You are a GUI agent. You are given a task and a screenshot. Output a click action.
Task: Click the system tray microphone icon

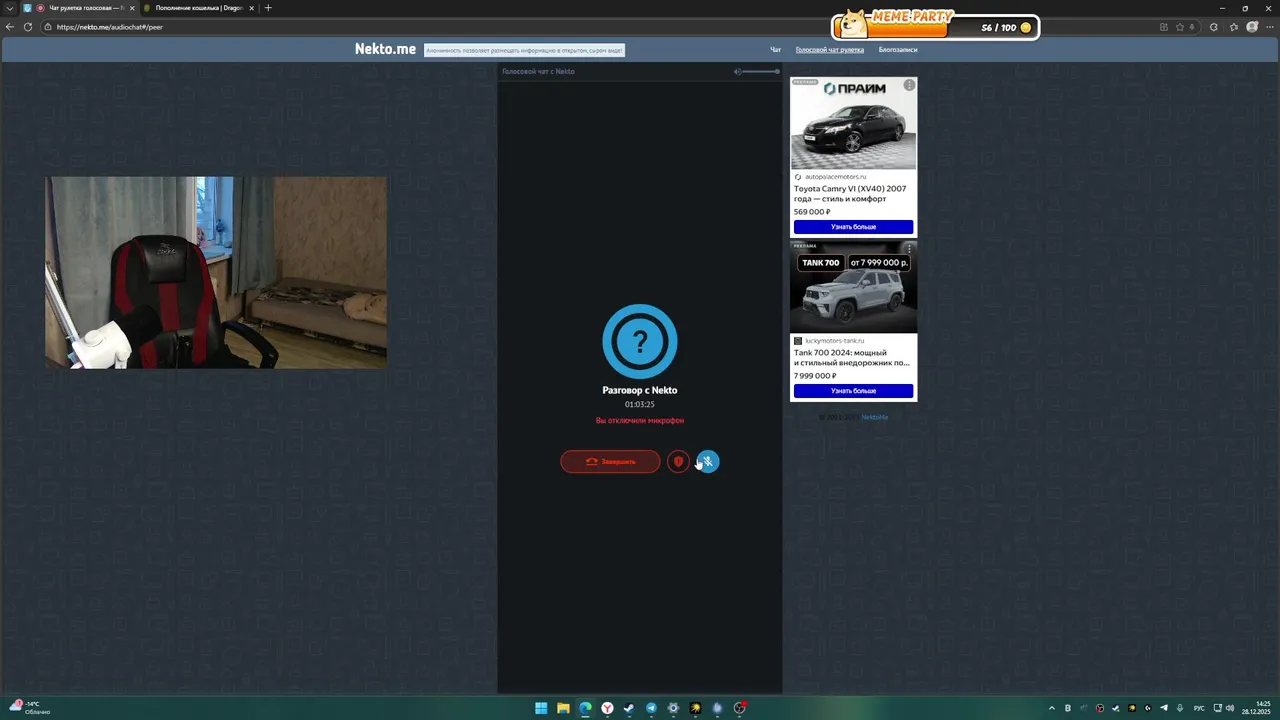1180,708
